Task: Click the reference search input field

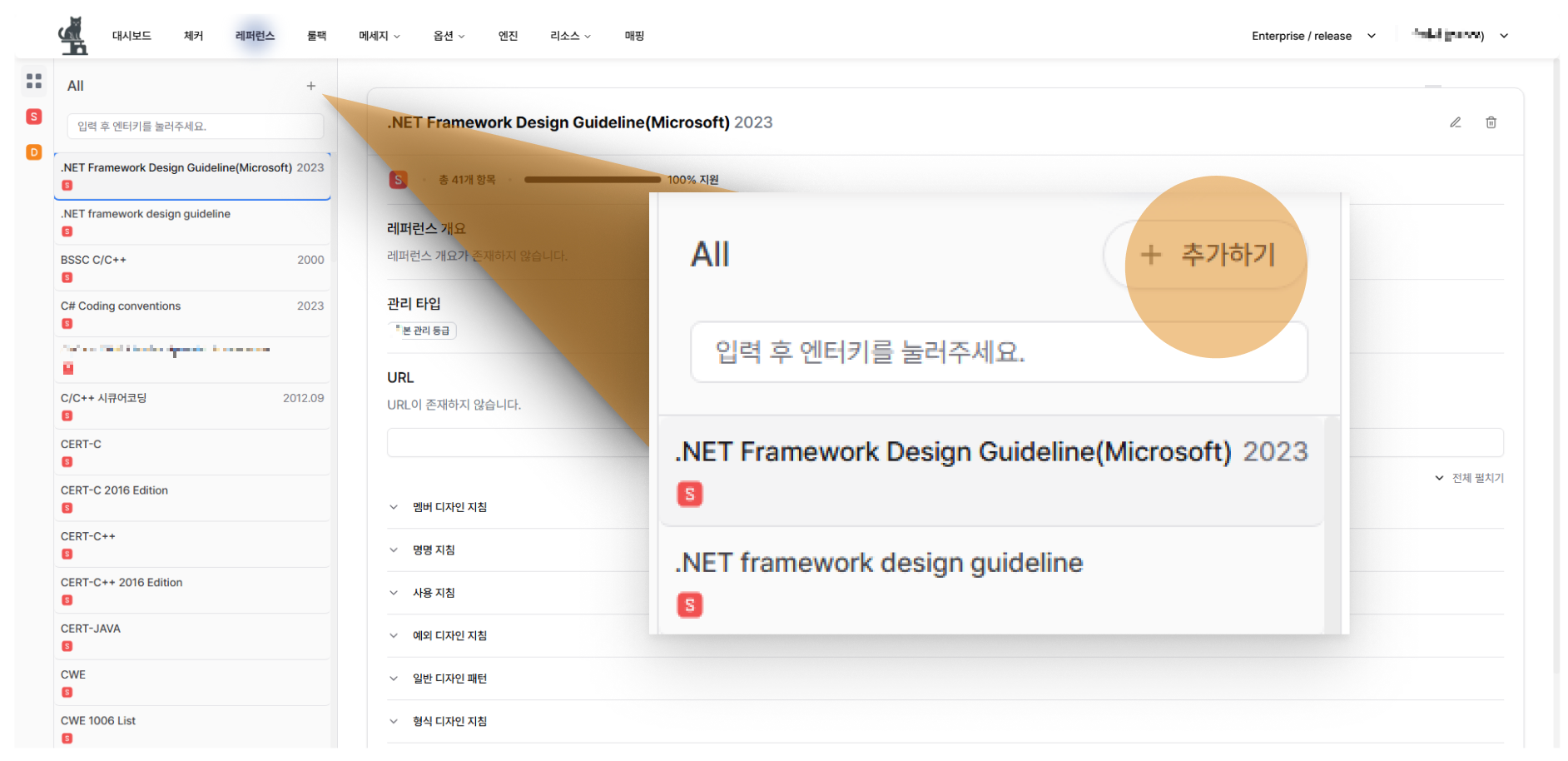Action: 195,127
